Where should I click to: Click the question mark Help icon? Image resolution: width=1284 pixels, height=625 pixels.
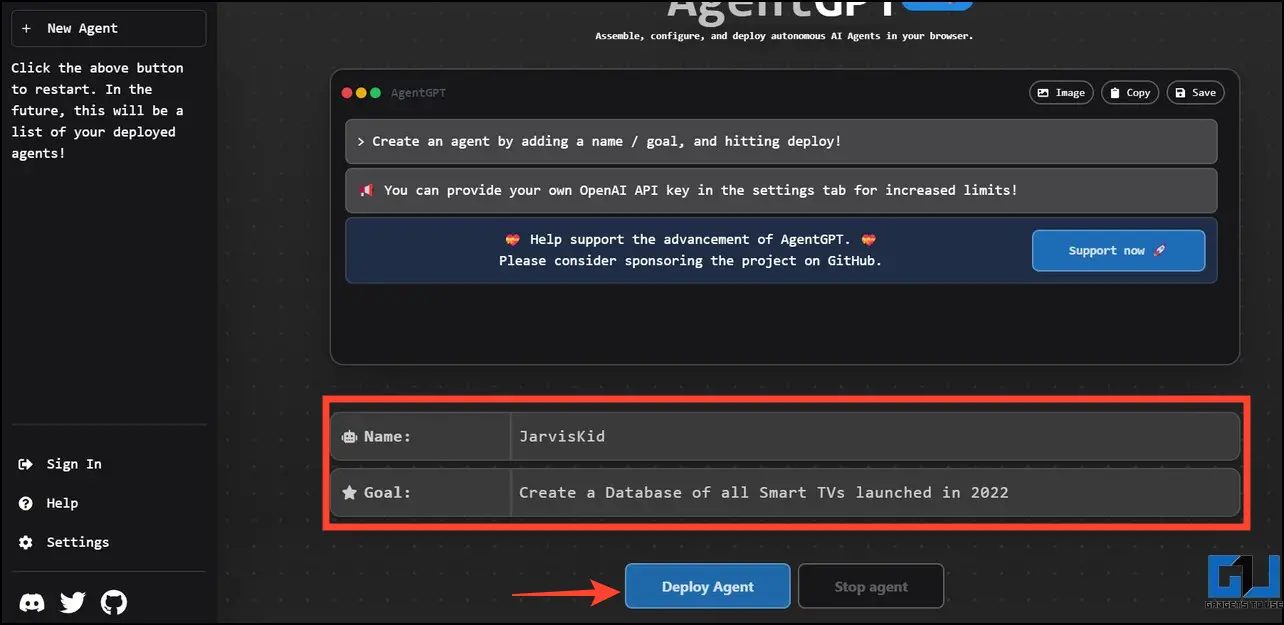[x=26, y=503]
